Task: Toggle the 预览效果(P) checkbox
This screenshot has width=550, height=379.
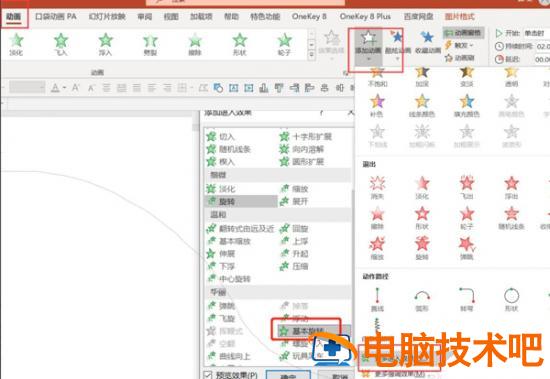Action: (208, 375)
